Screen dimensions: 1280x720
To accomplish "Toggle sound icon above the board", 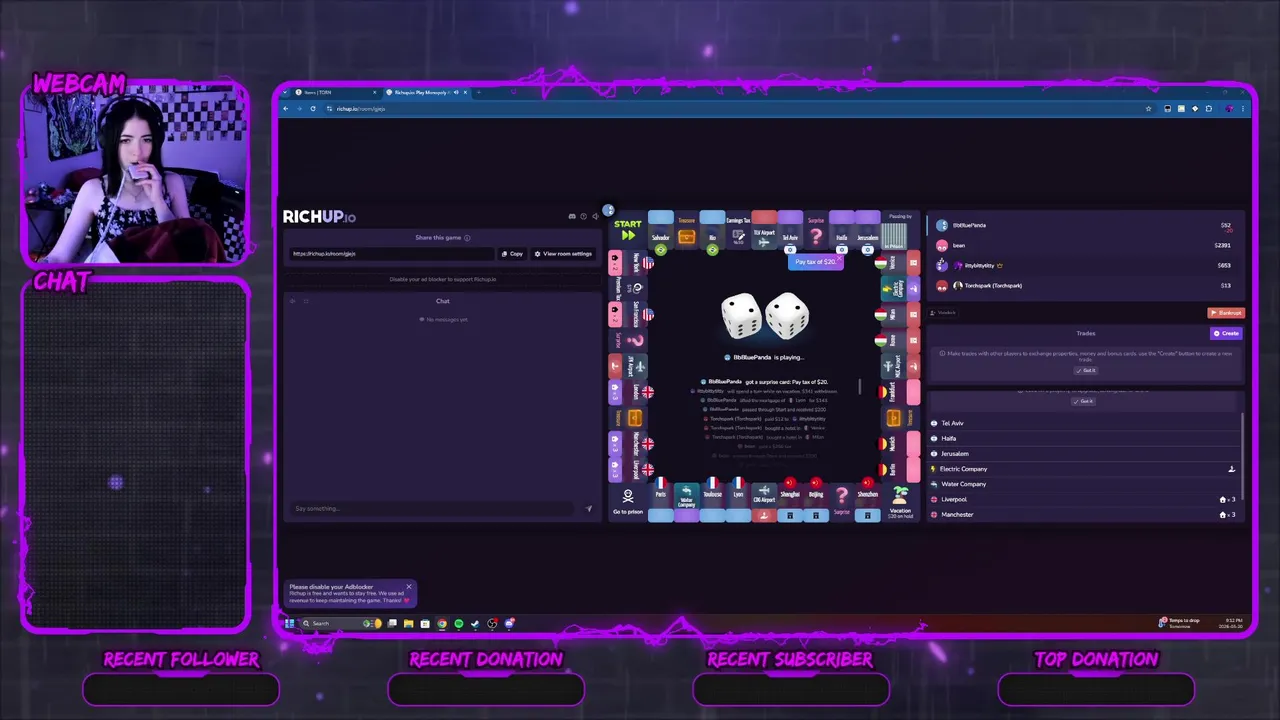I will pyautogui.click(x=595, y=216).
